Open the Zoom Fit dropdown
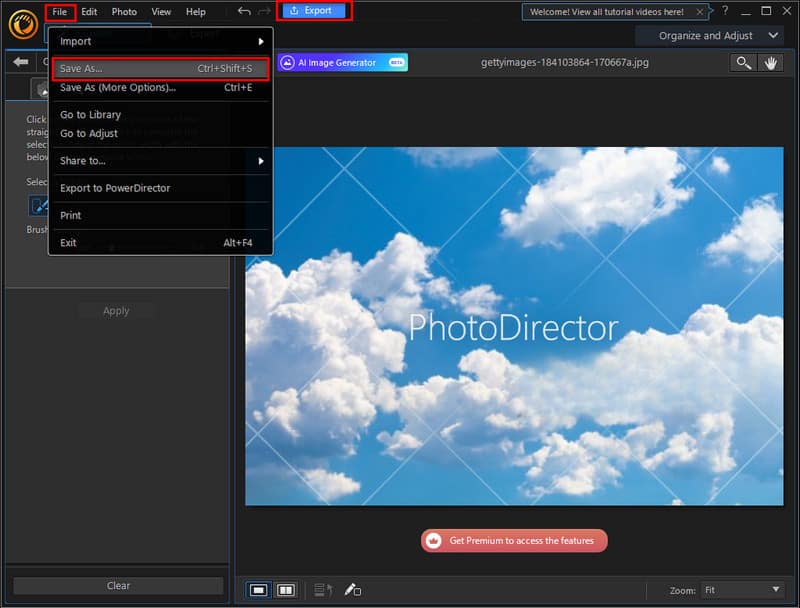Viewport: 800px width, 608px height. coord(742,590)
